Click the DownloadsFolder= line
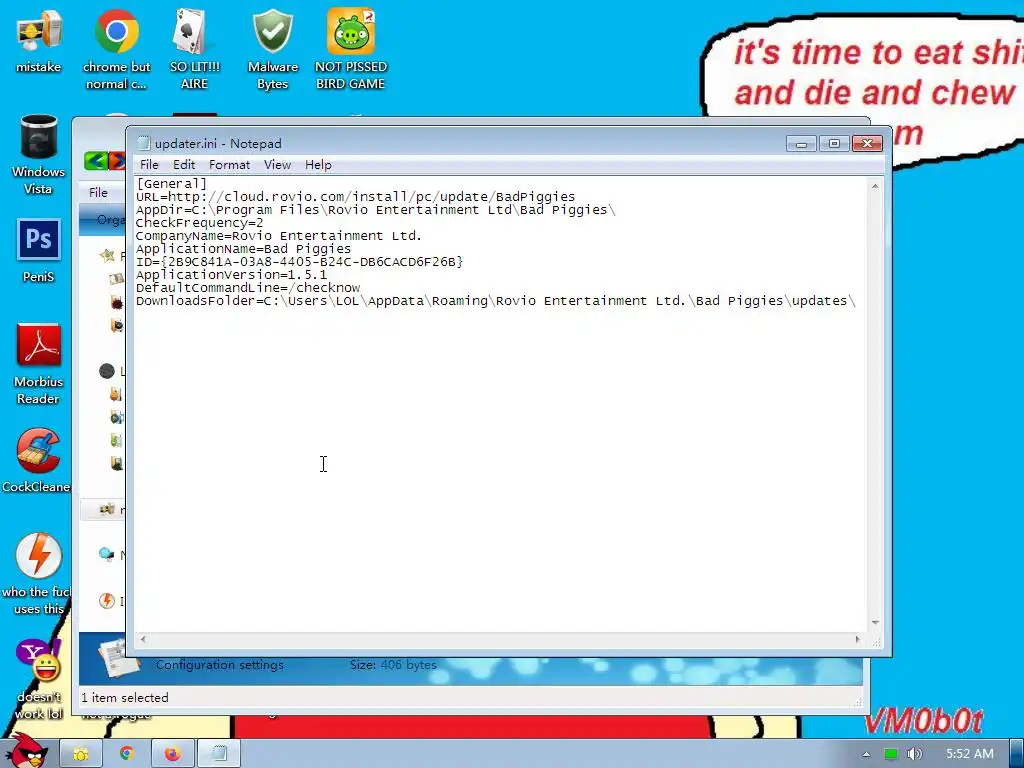This screenshot has width=1024, height=768. [496, 301]
